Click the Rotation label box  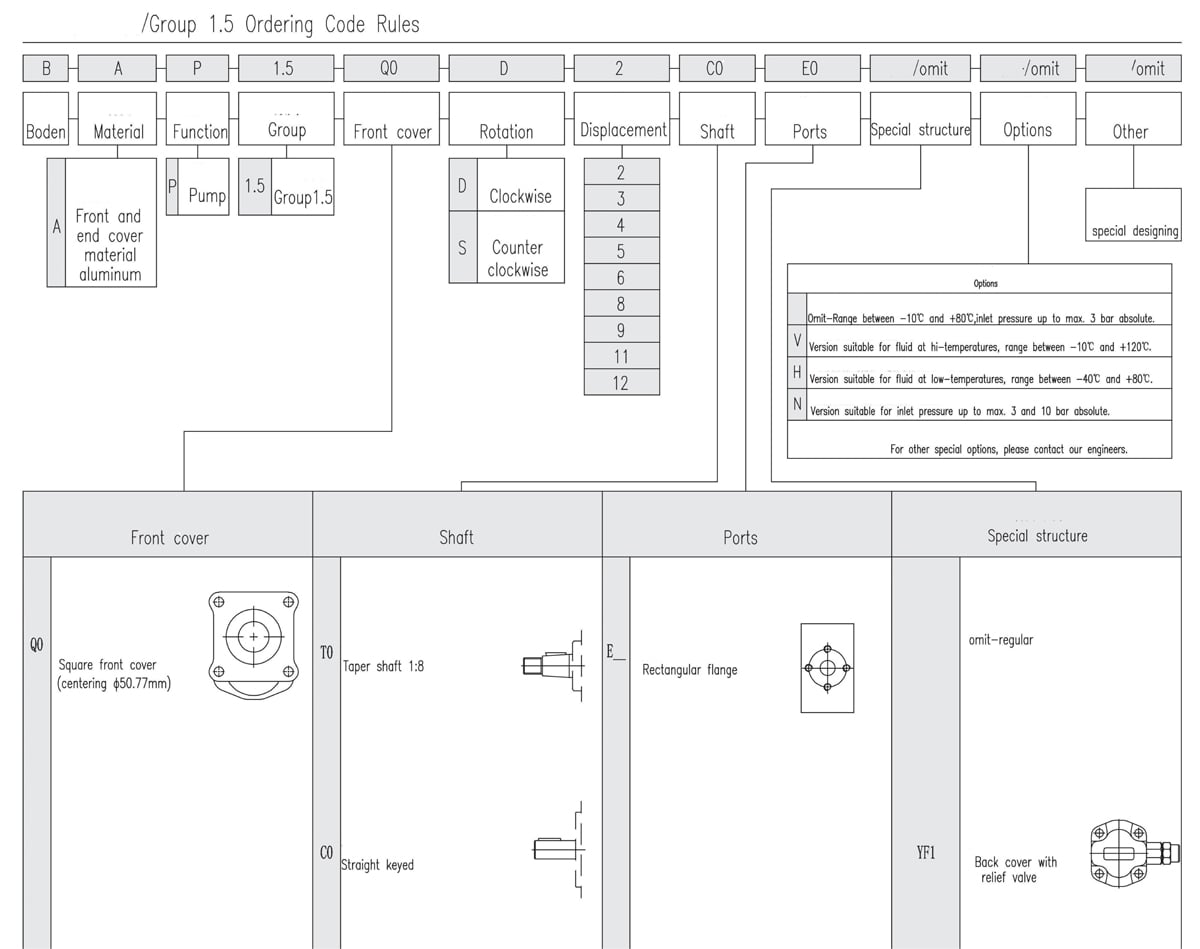(x=506, y=131)
